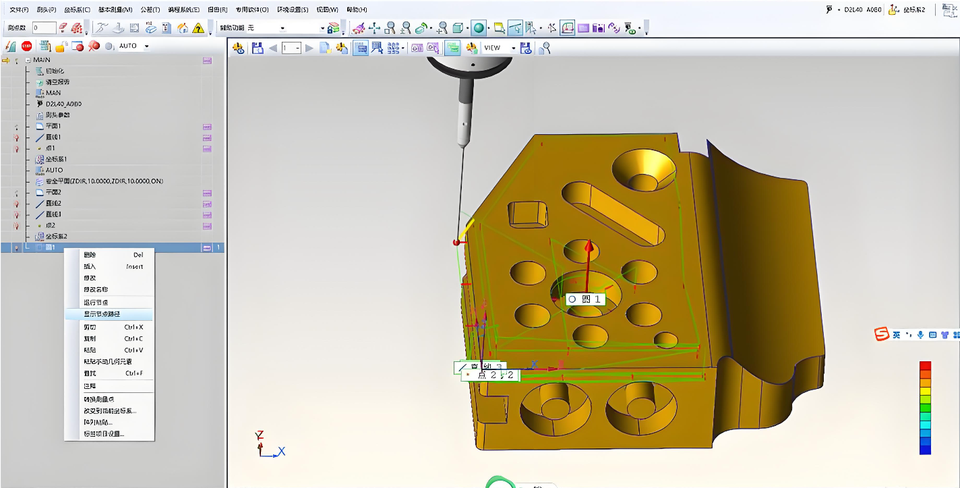
Task: Open the 文件(F) menu
Action: 19,9
